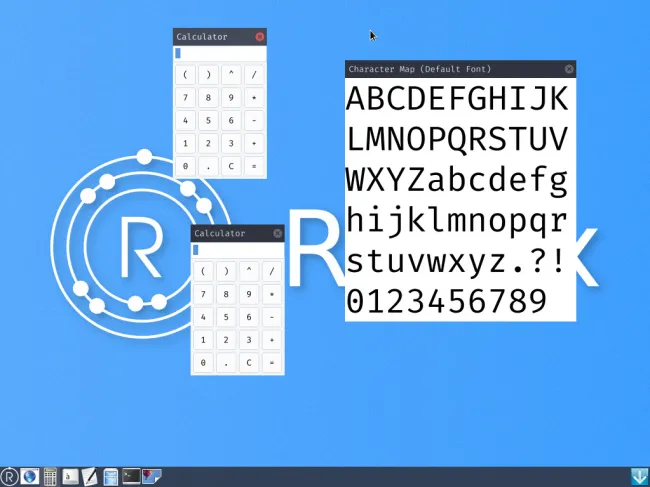The width and height of the screenshot is (650, 487).
Task: Open the file manager cabinet icon
Action: click(x=111, y=477)
